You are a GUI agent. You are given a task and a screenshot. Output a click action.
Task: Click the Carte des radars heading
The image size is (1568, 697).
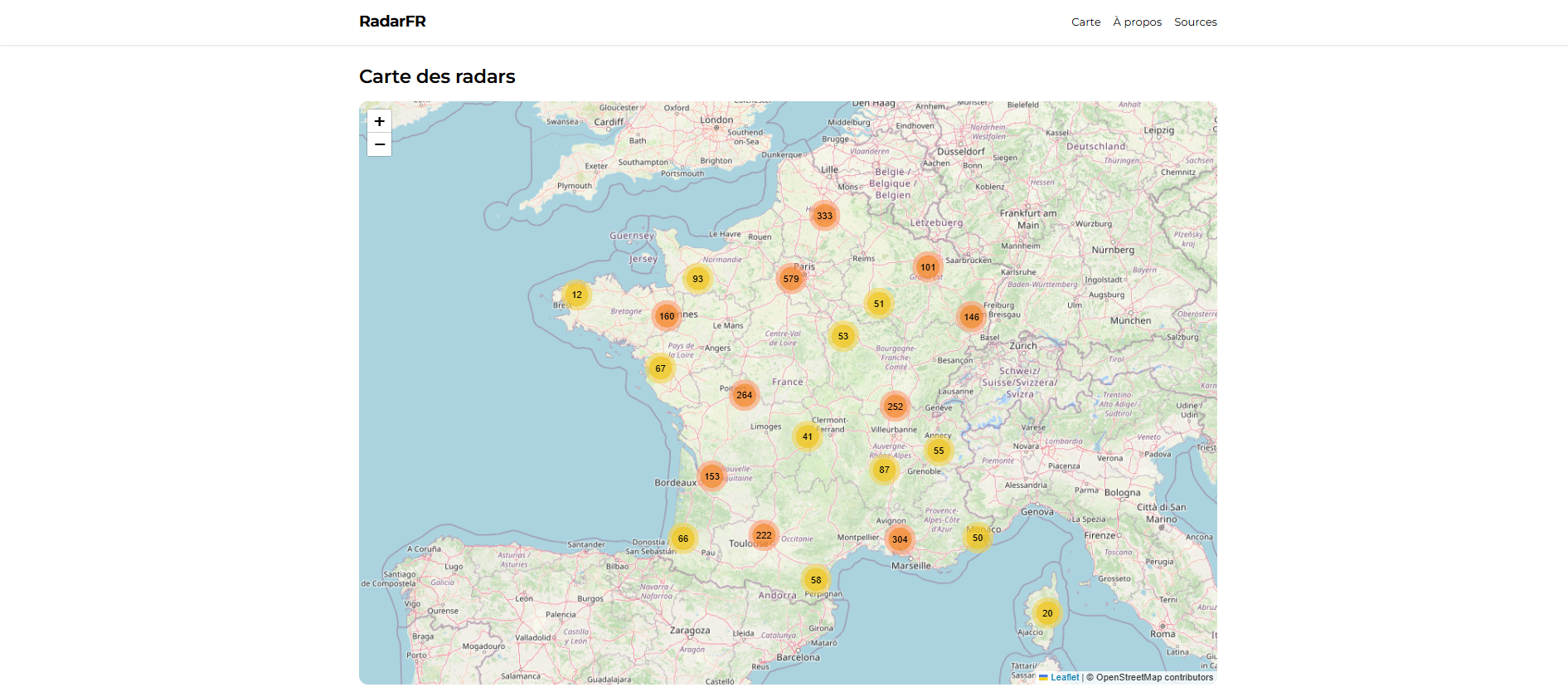click(437, 76)
